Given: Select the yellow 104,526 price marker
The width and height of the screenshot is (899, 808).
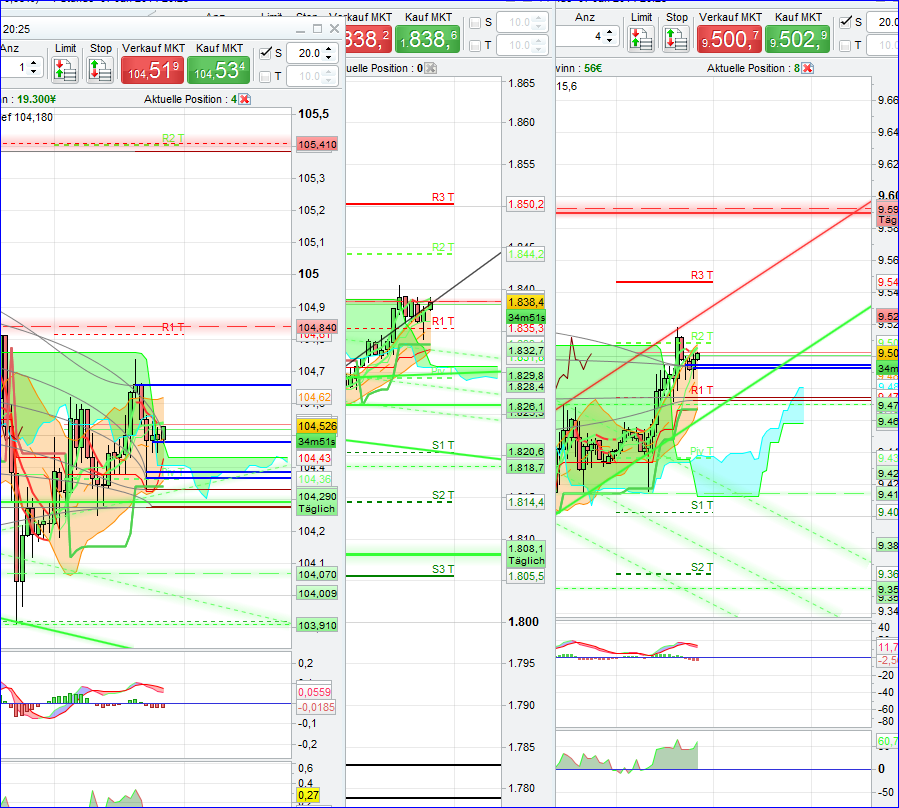Looking at the screenshot, I should tap(317, 426).
